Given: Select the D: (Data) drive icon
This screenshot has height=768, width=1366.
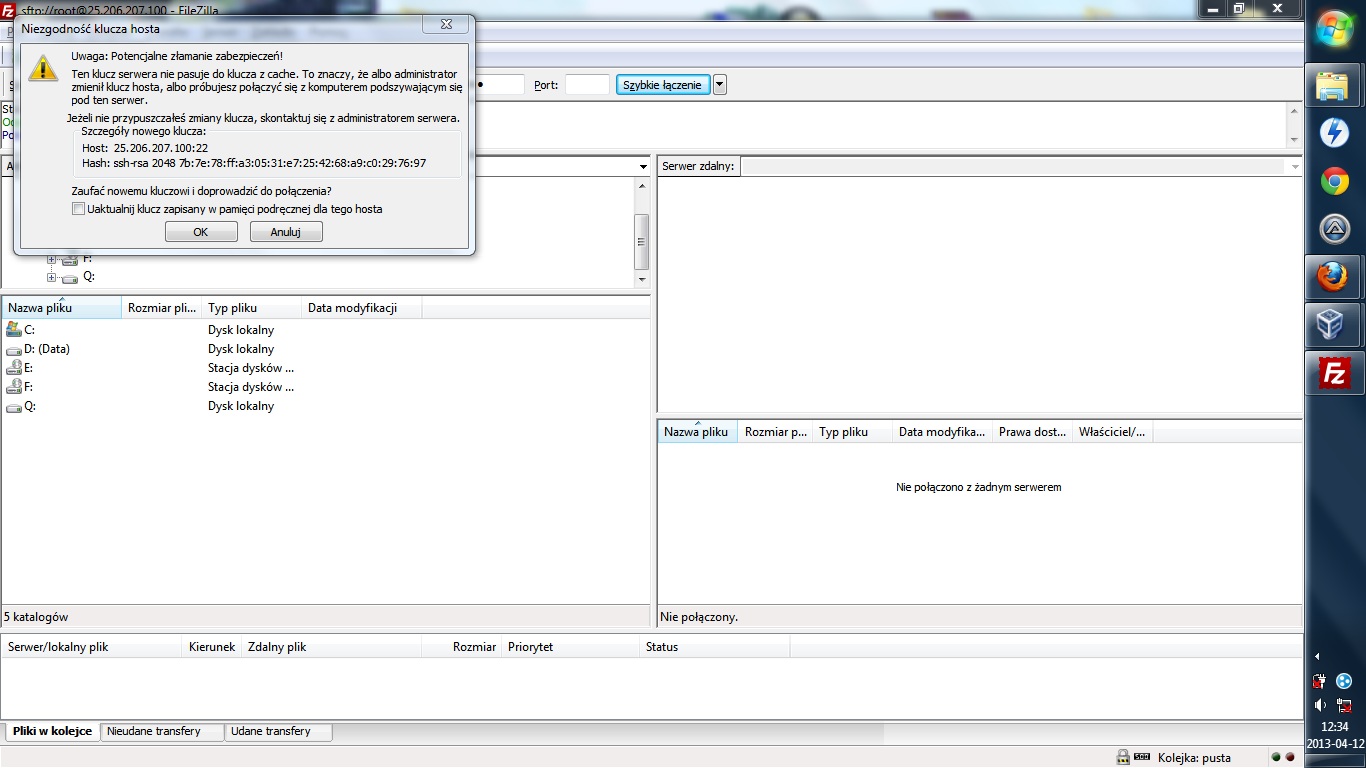Looking at the screenshot, I should coord(14,349).
